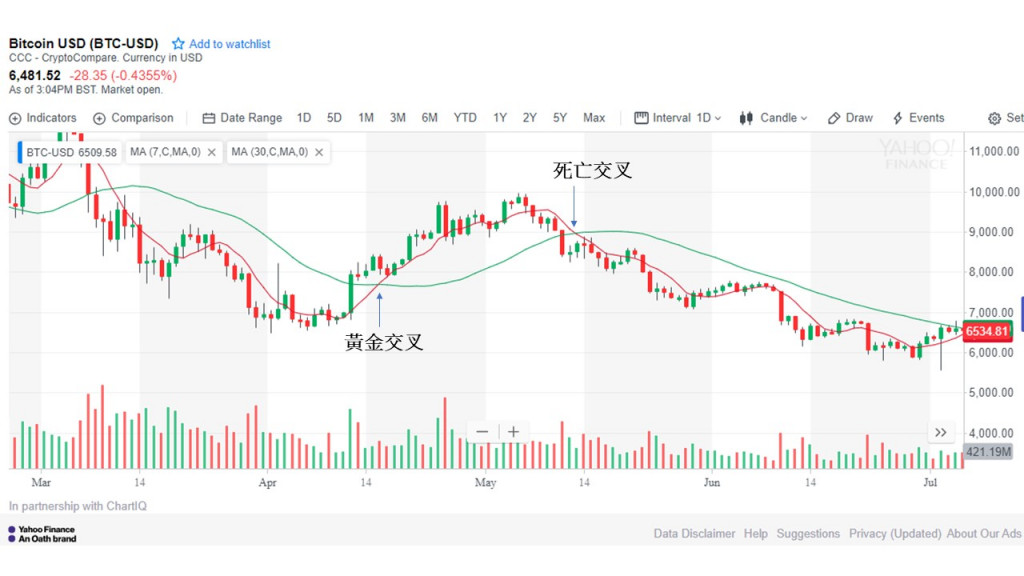Open the Data Disclaimer link
Viewport: 1024px width, 576px height.
tap(694, 534)
